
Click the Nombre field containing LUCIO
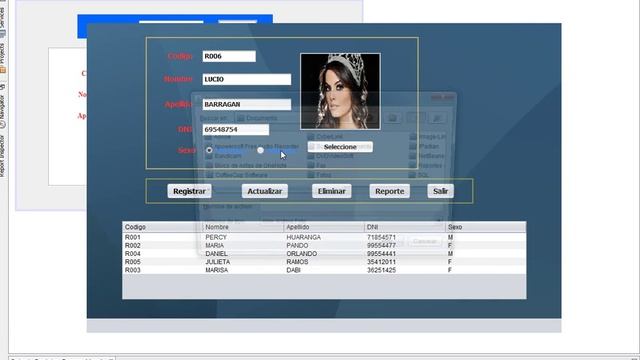point(247,79)
